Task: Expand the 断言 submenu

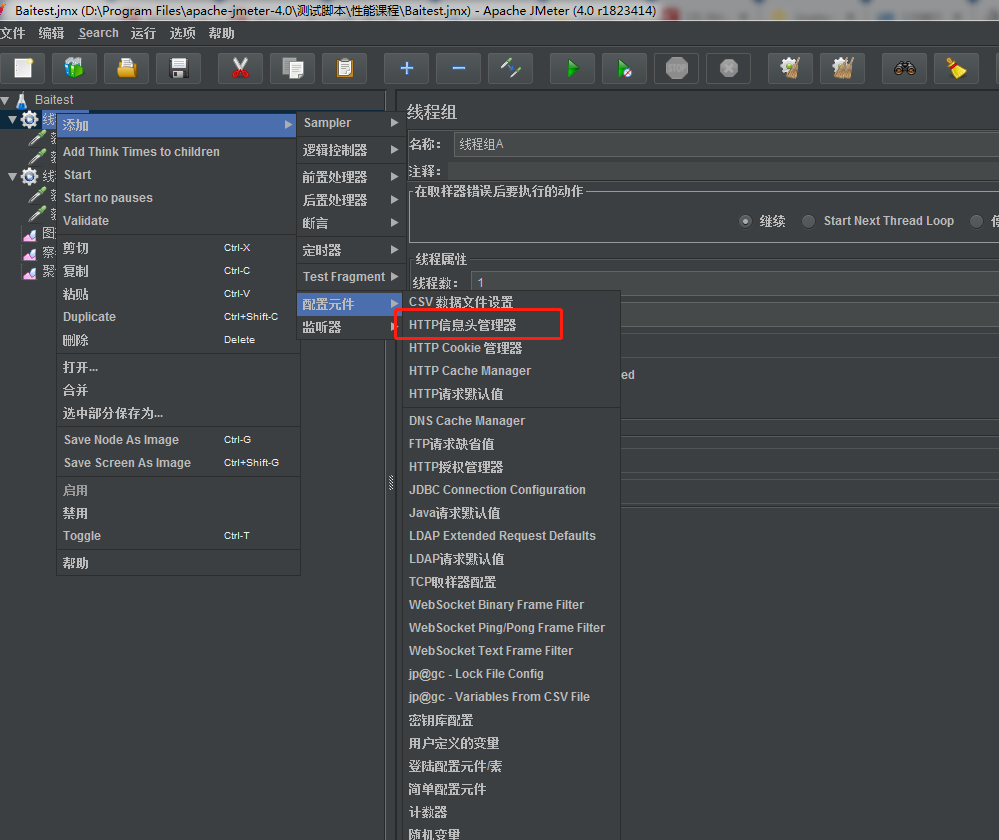Action: pyautogui.click(x=350, y=223)
